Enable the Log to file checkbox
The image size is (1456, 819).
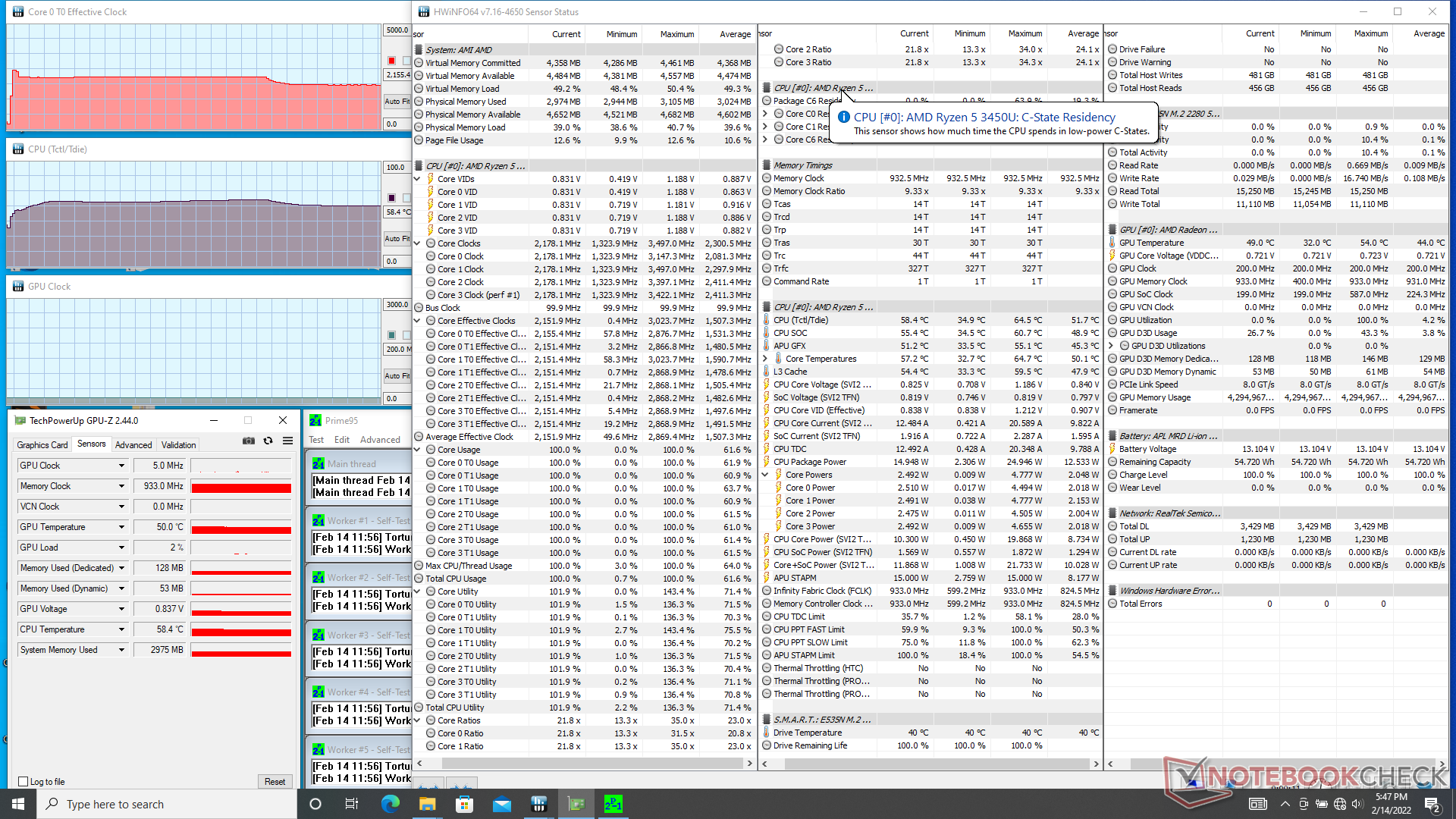pyautogui.click(x=24, y=782)
